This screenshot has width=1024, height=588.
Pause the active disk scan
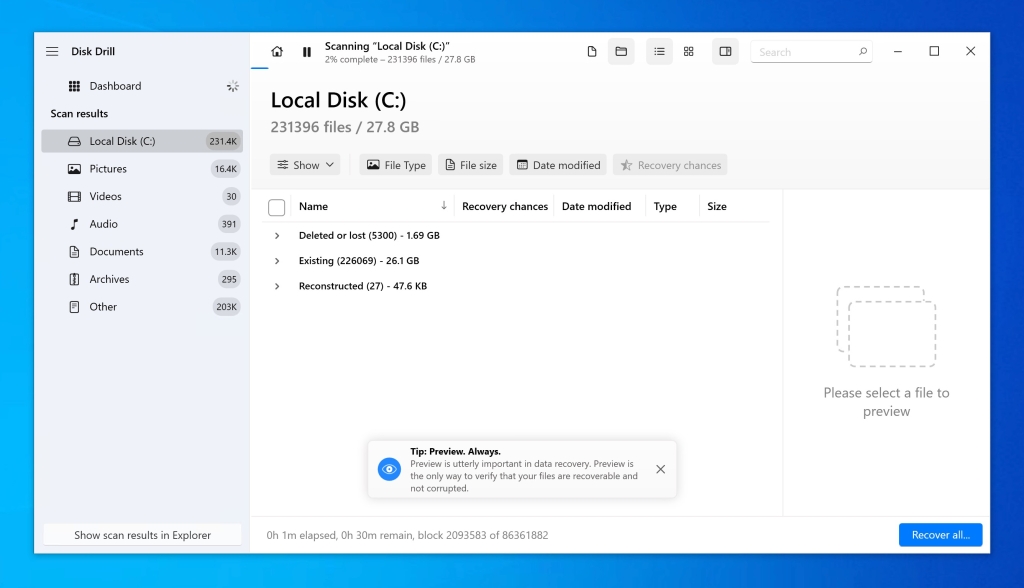click(x=307, y=51)
